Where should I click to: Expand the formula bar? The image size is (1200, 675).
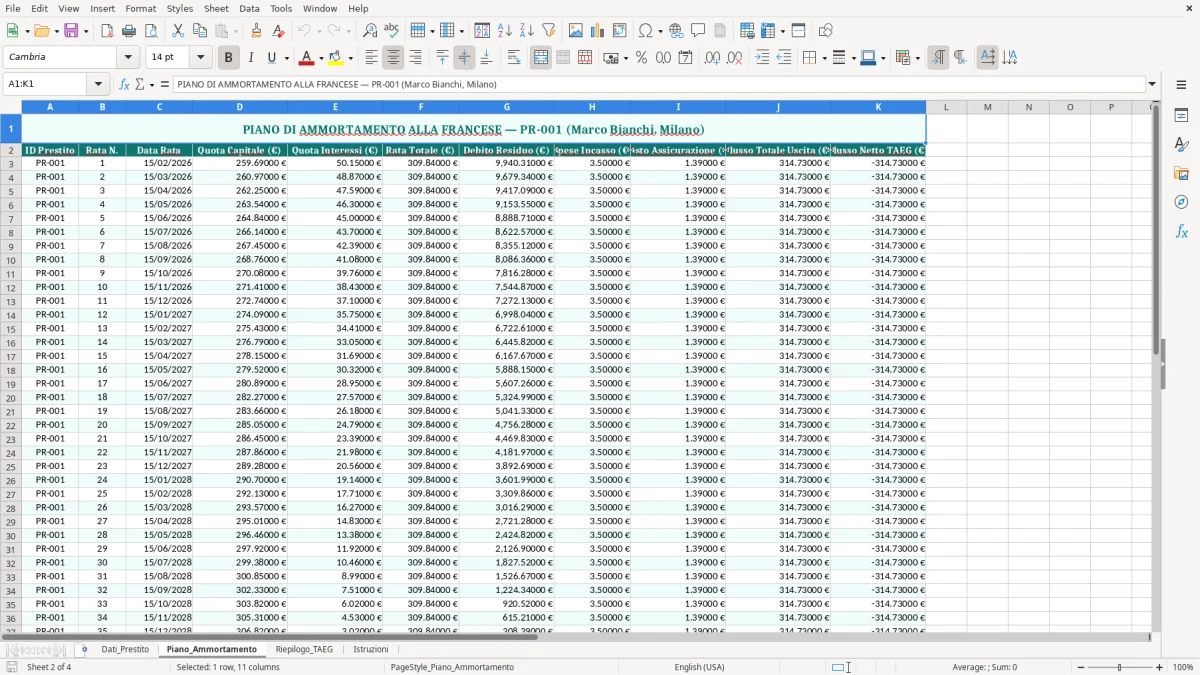click(1152, 84)
